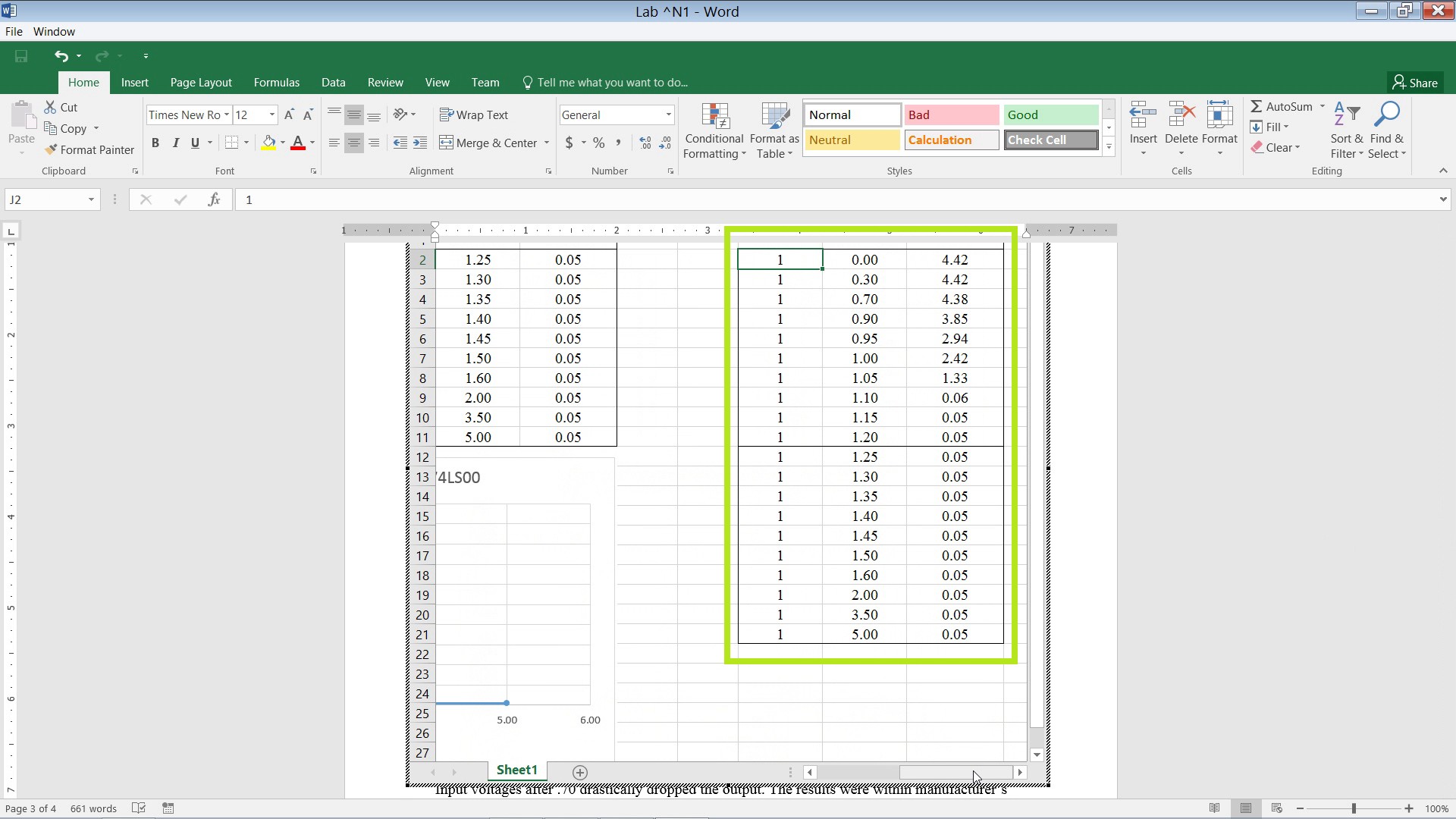Enable Wrap Text on selected cells

tap(480, 114)
